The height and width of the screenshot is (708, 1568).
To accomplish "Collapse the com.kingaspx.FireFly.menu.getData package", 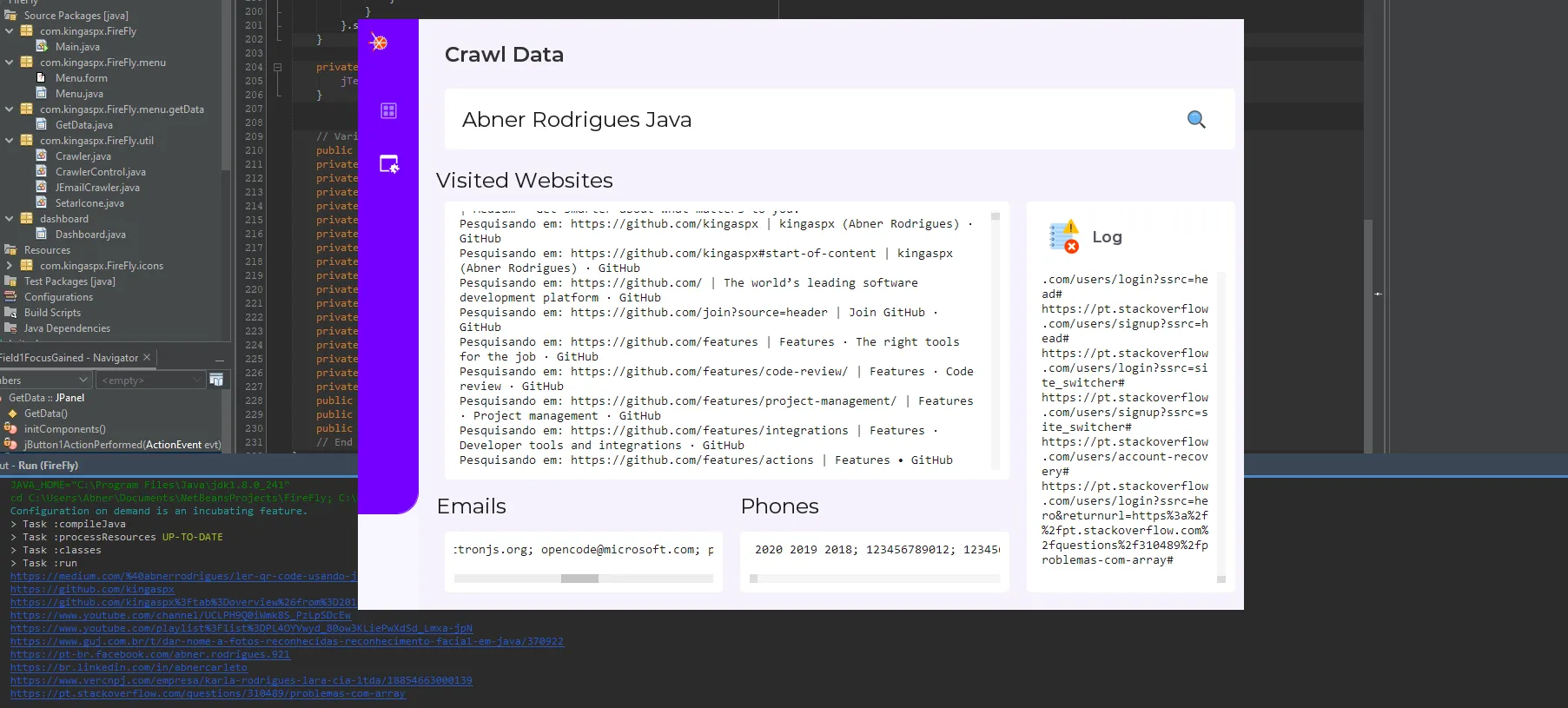I will point(10,109).
